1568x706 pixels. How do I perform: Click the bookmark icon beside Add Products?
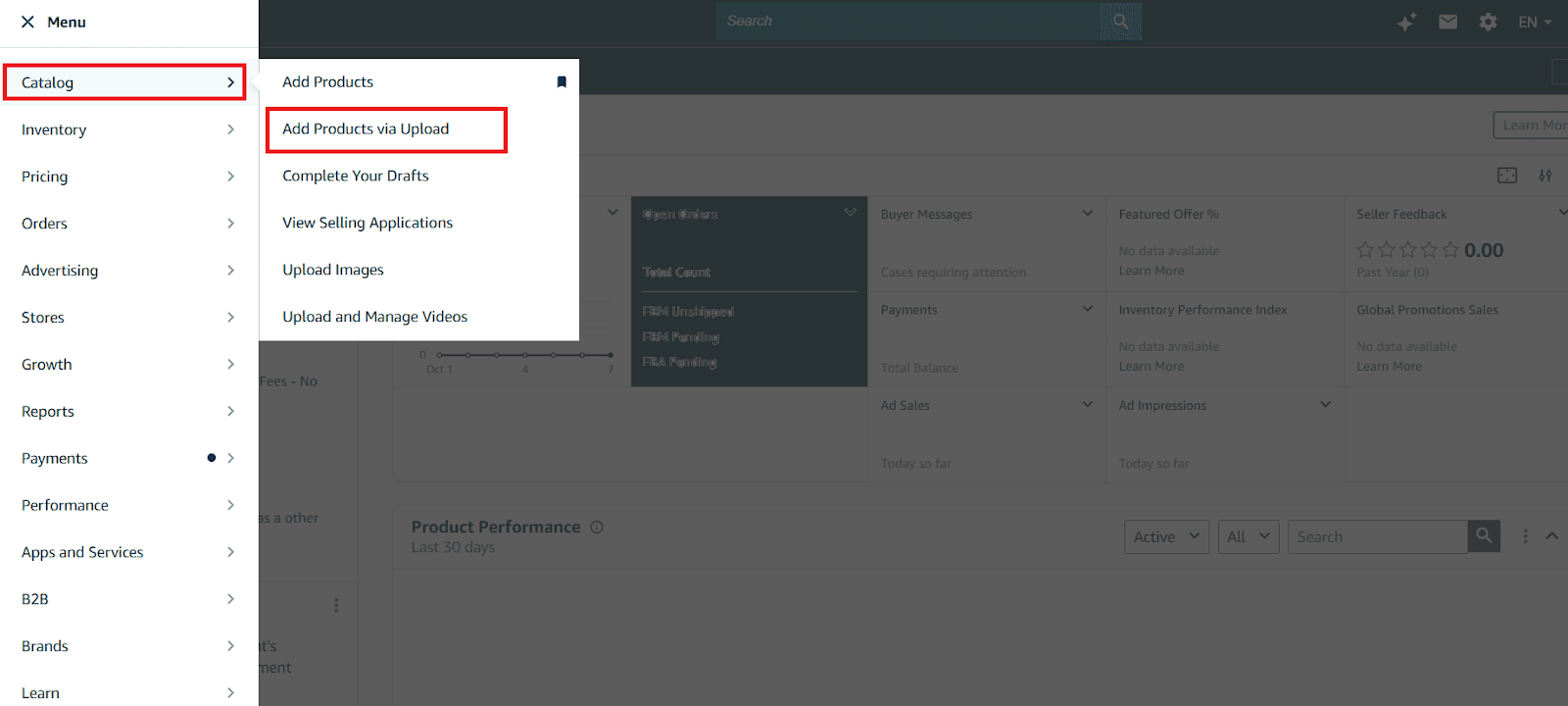point(562,81)
